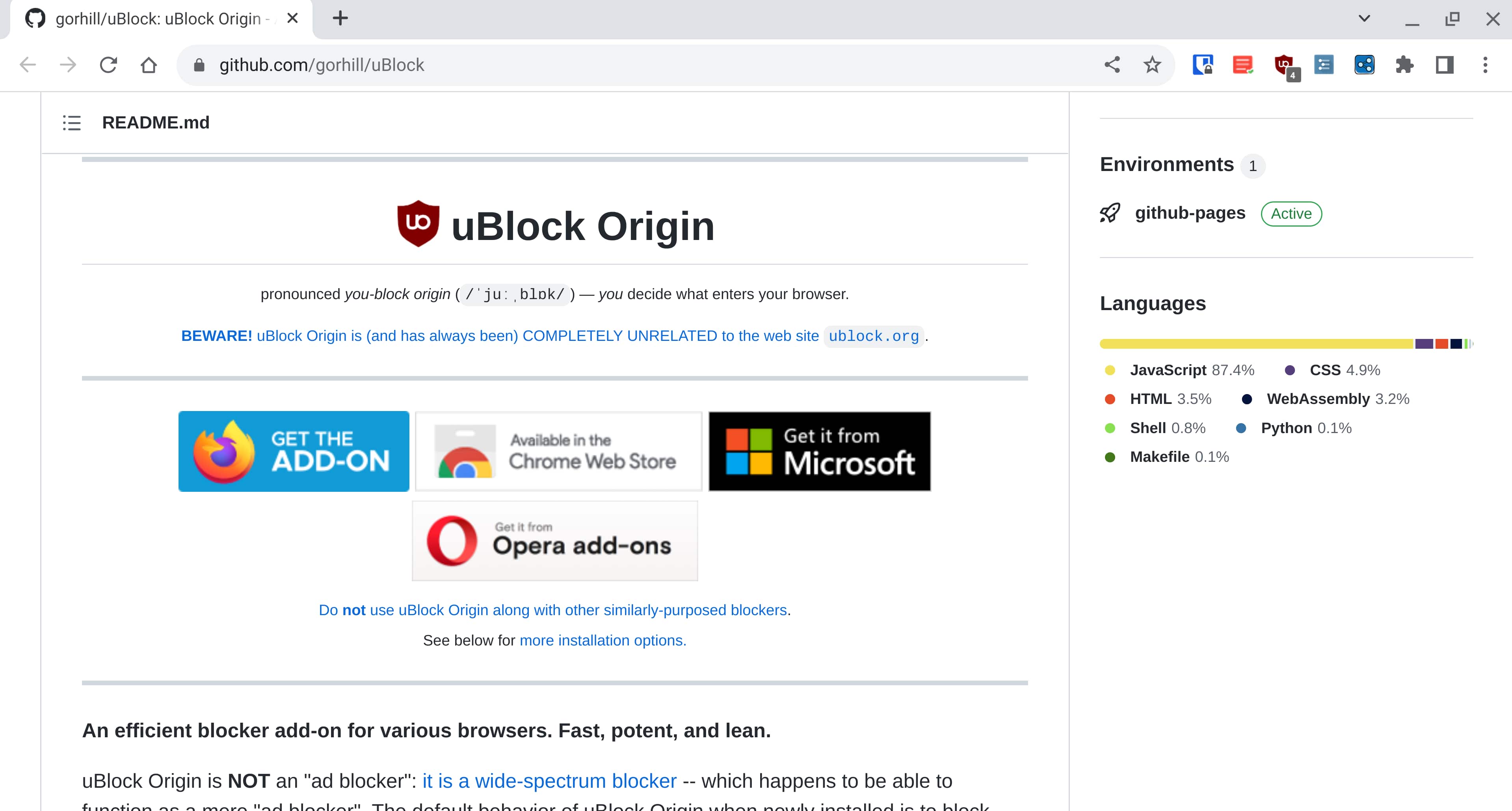Open the Environments section heading
This screenshot has height=811, width=1512.
pyautogui.click(x=1167, y=165)
